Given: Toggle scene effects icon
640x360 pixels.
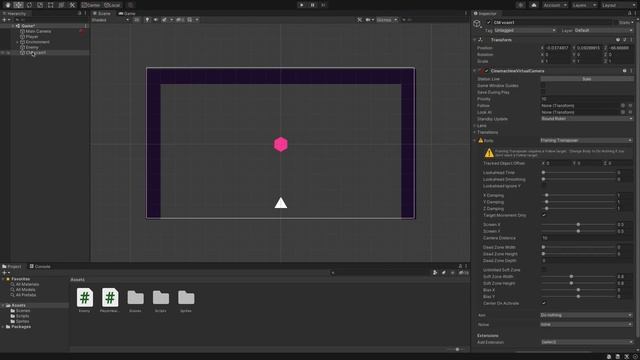Looking at the screenshot, I should pyautogui.click(x=164, y=20).
